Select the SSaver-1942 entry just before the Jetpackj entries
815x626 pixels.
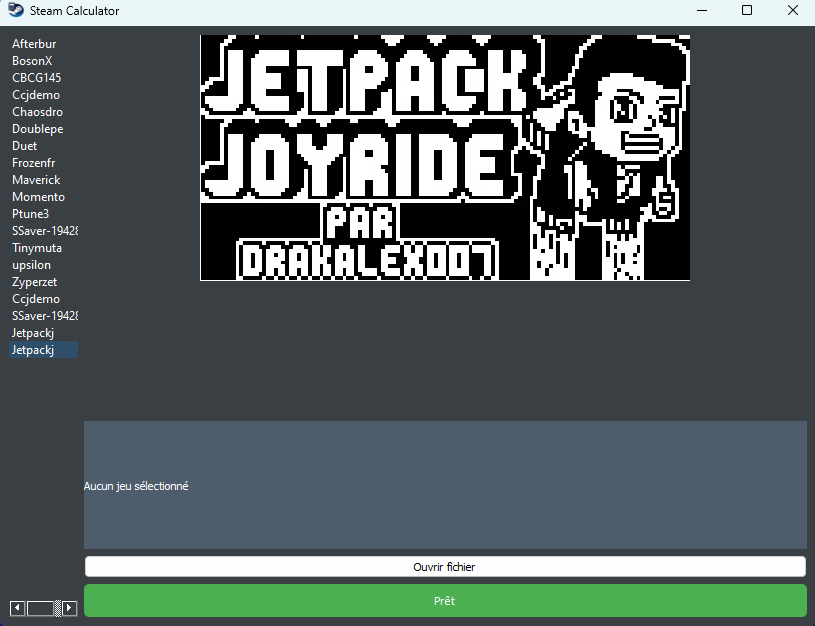pos(45,316)
